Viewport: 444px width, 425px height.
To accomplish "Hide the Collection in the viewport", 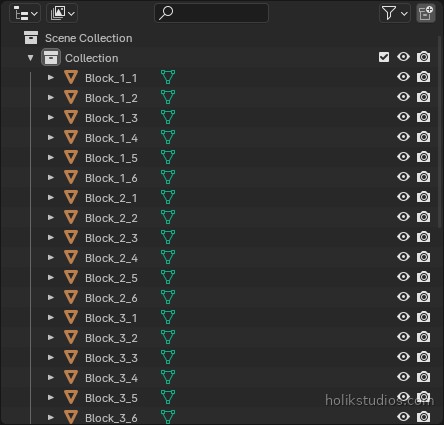I will click(x=403, y=57).
